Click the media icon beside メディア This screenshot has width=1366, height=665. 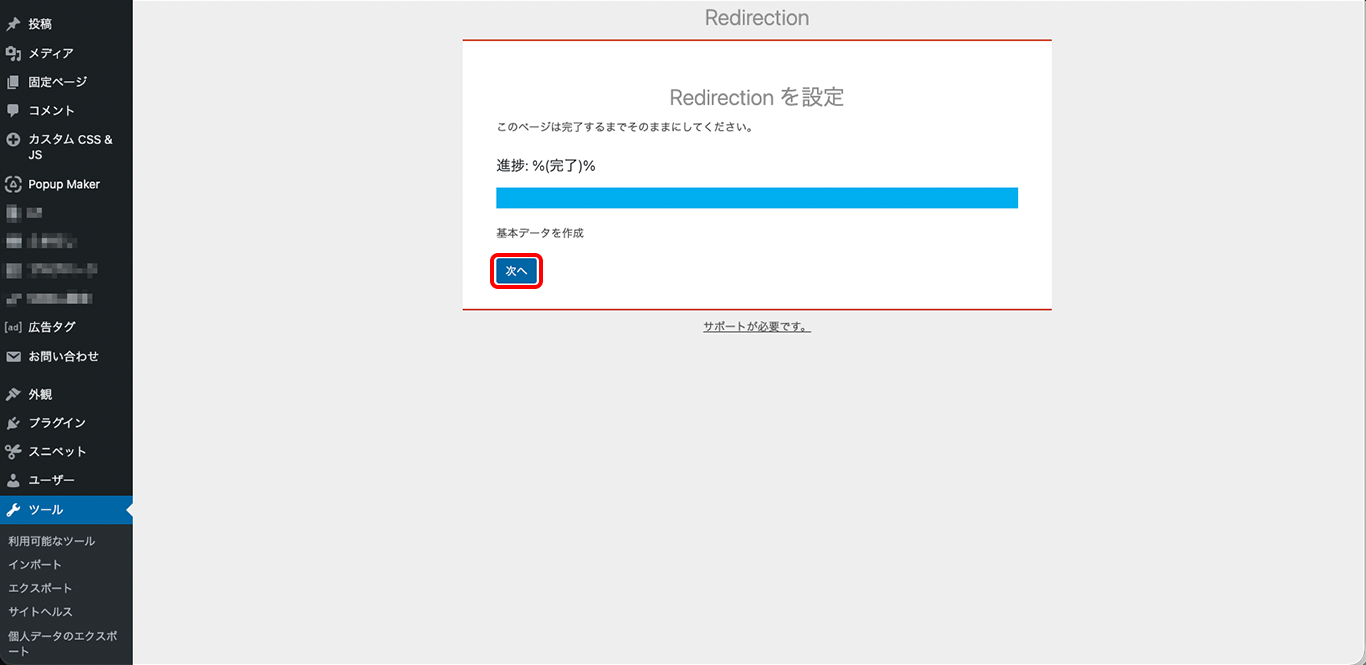13,53
